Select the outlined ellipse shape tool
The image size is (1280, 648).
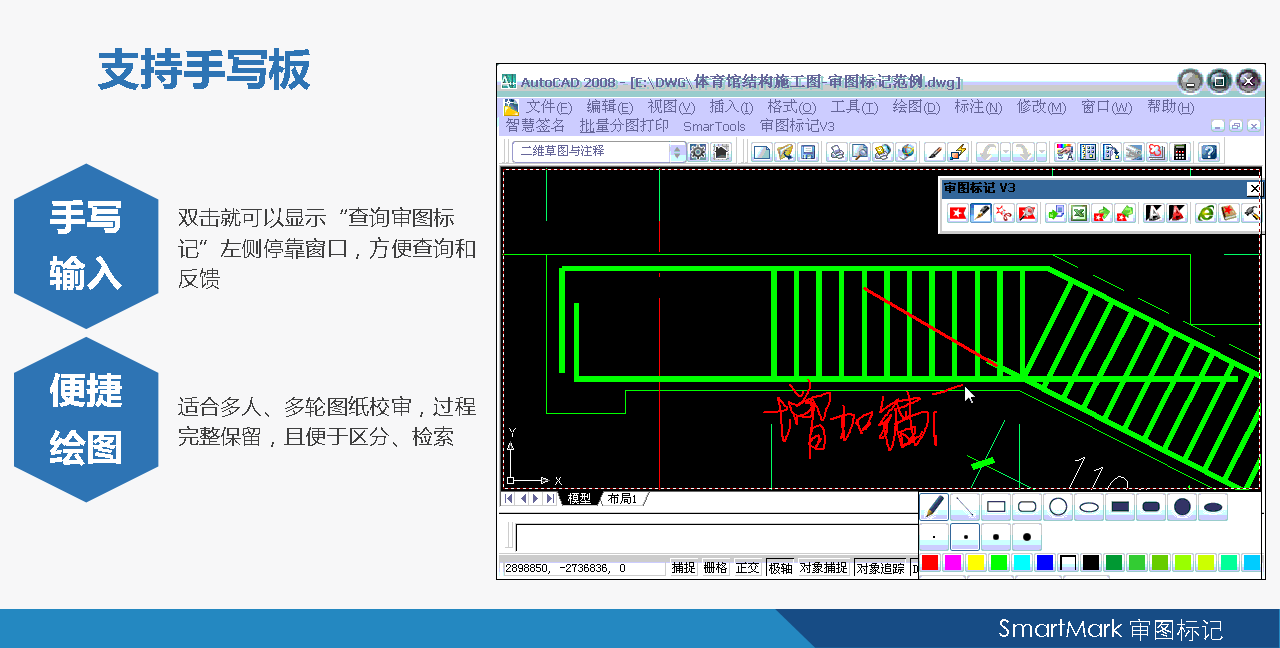click(x=1089, y=507)
